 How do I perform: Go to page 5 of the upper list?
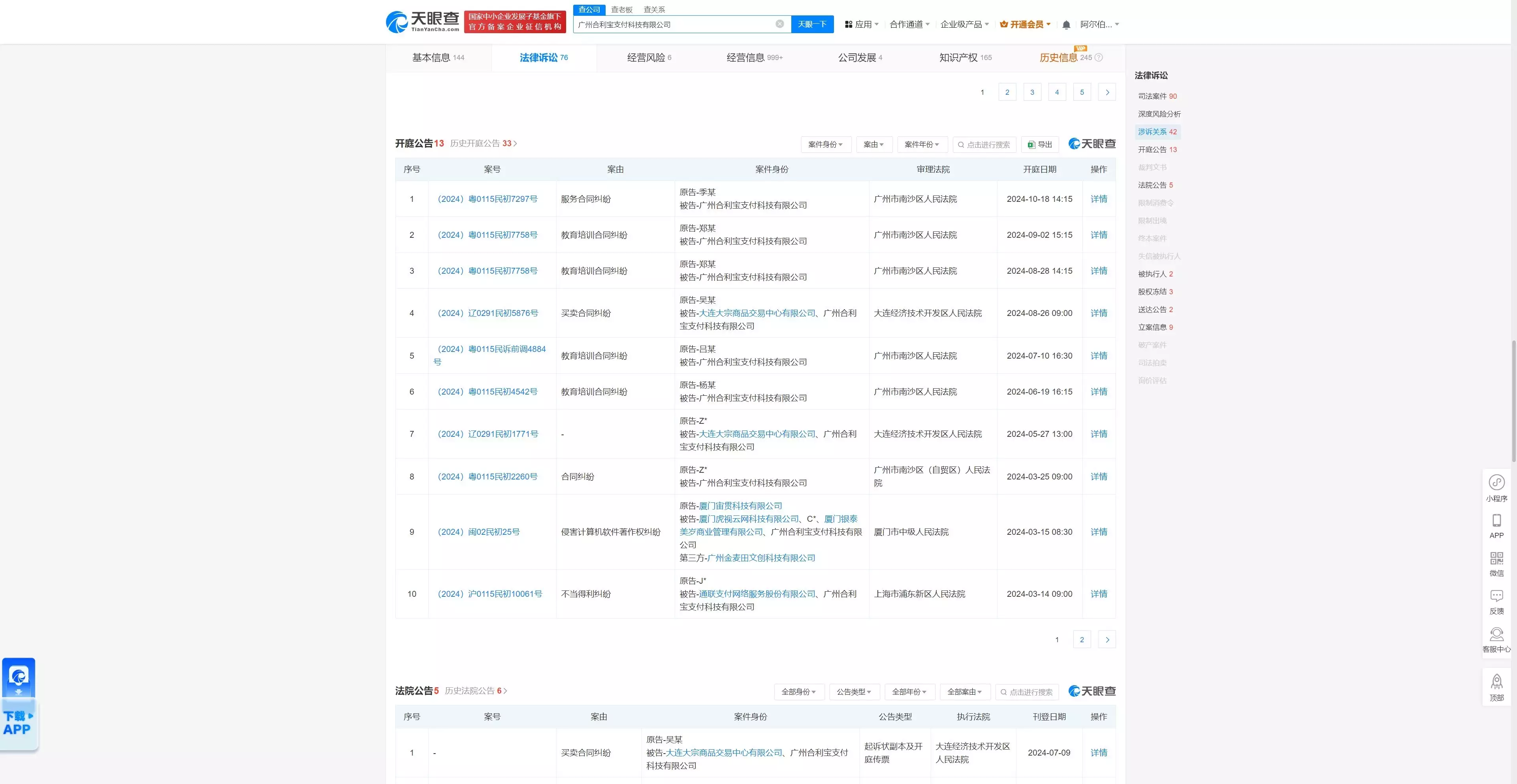click(x=1082, y=92)
